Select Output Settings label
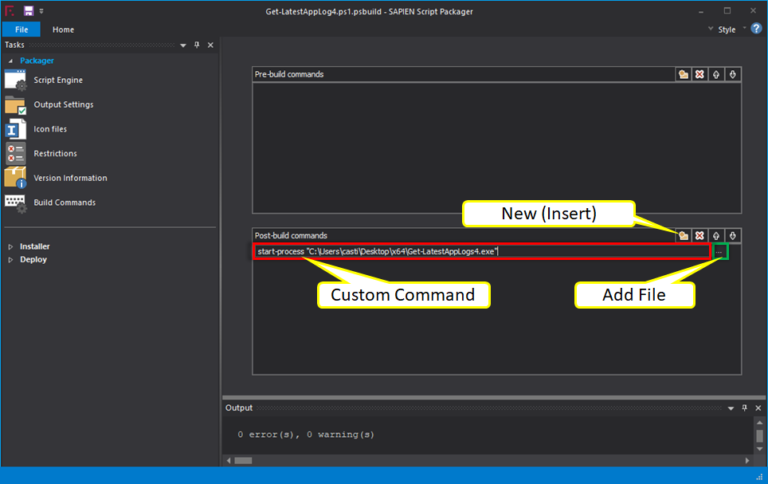 coord(63,104)
